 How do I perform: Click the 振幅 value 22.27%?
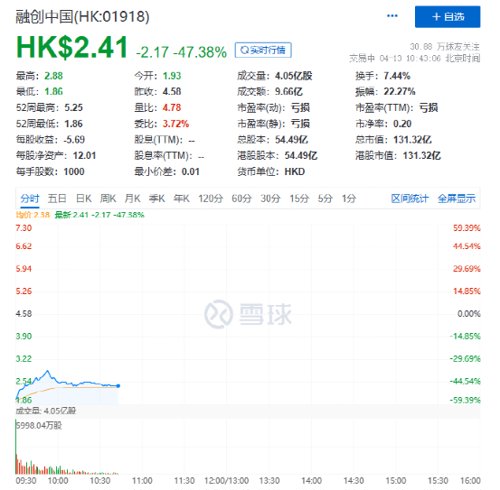[x=399, y=92]
